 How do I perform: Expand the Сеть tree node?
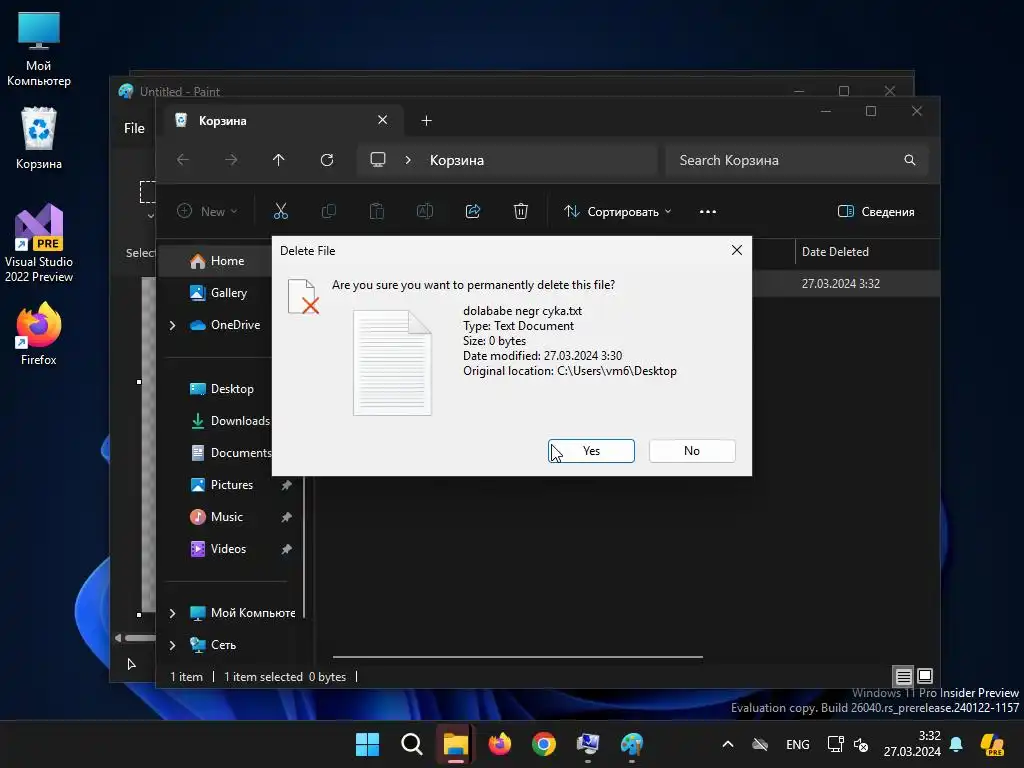click(x=172, y=645)
